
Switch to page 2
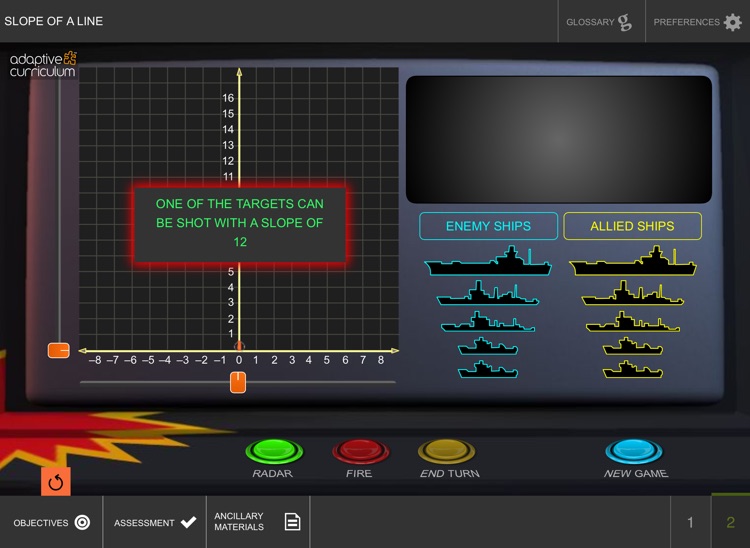pos(730,522)
